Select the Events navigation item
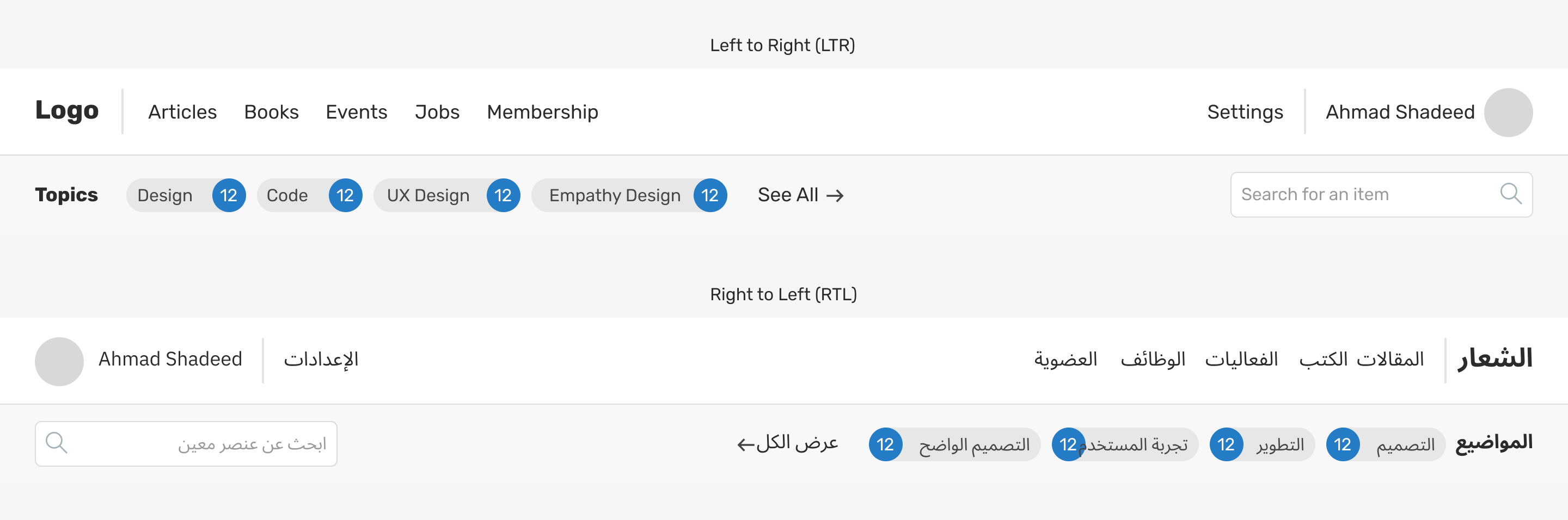 [x=356, y=112]
